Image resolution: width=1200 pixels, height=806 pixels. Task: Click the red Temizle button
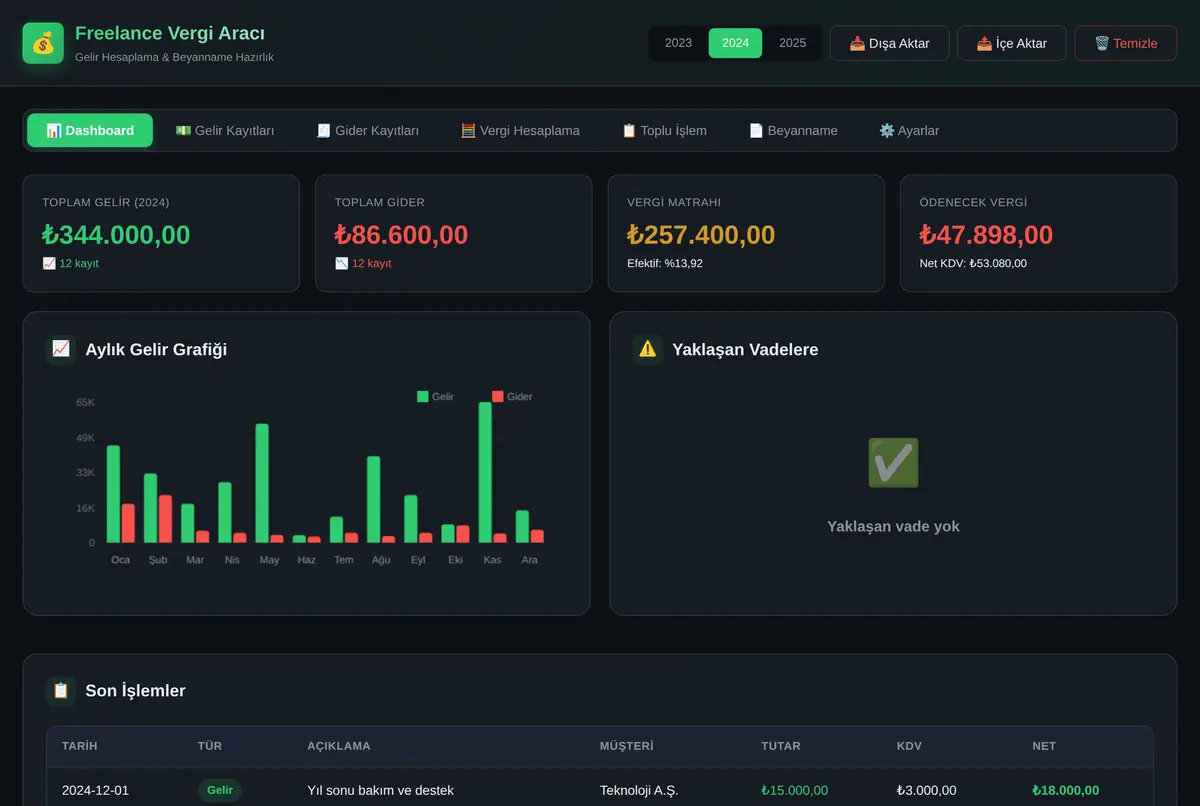[1125, 43]
